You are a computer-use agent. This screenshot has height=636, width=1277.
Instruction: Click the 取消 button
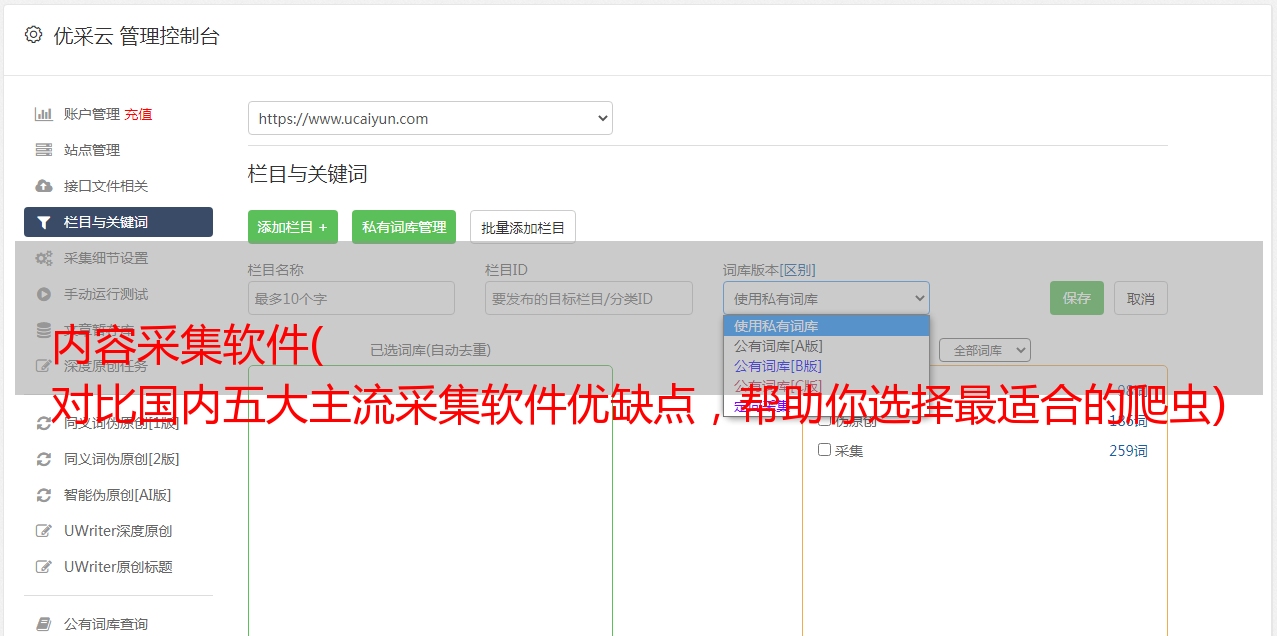(x=1141, y=298)
